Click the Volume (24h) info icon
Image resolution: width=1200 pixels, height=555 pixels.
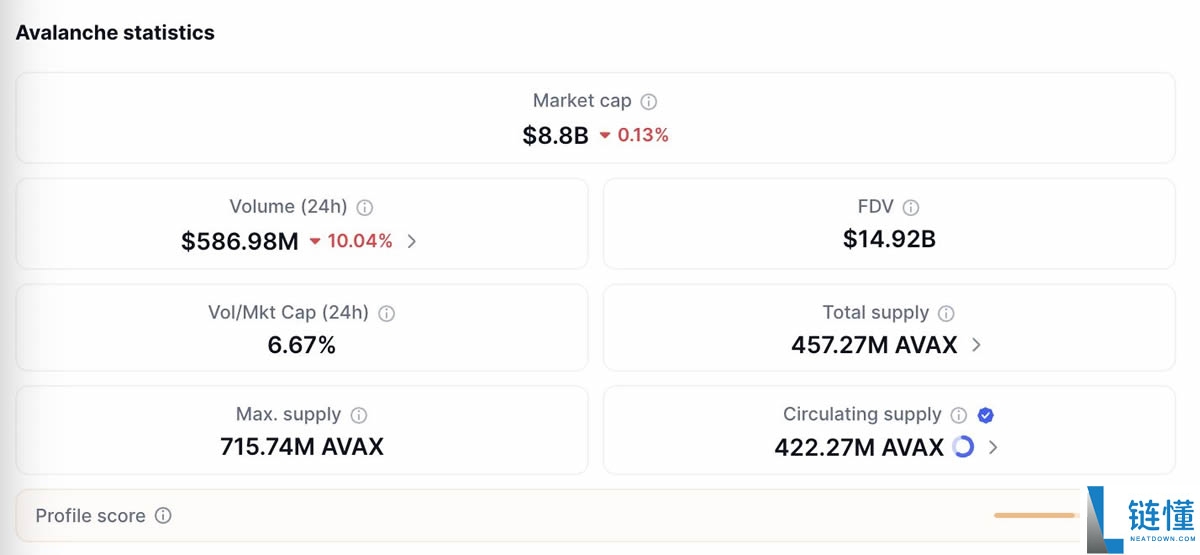click(x=365, y=208)
